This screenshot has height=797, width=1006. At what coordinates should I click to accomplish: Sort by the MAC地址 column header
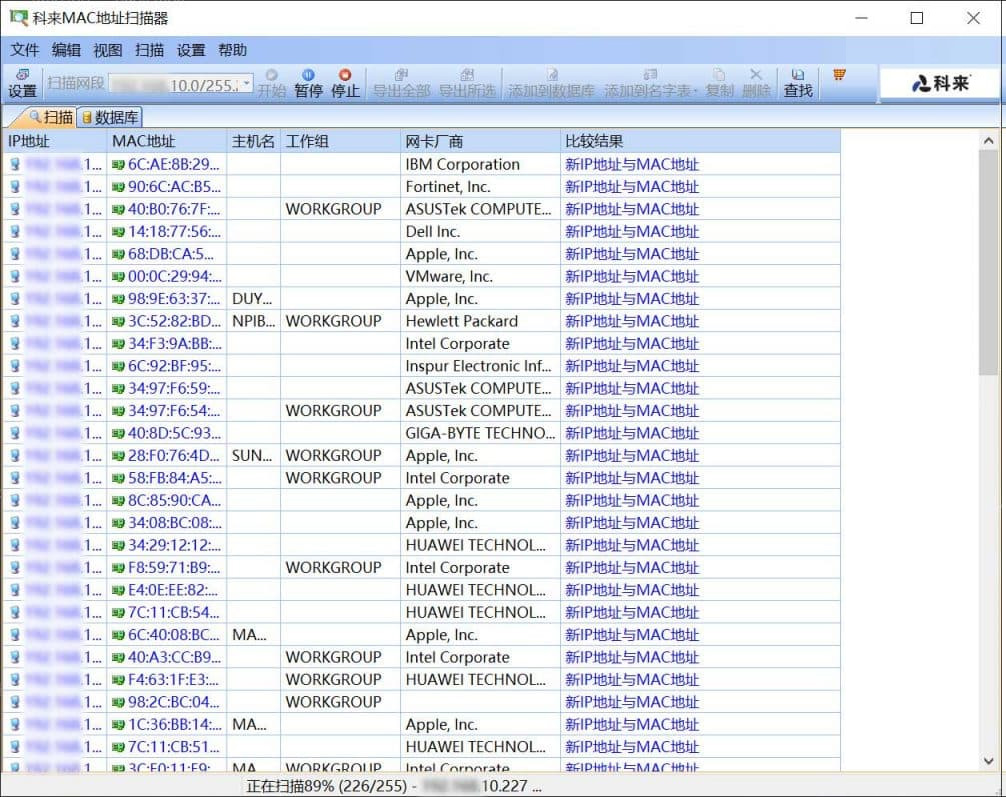click(x=143, y=141)
